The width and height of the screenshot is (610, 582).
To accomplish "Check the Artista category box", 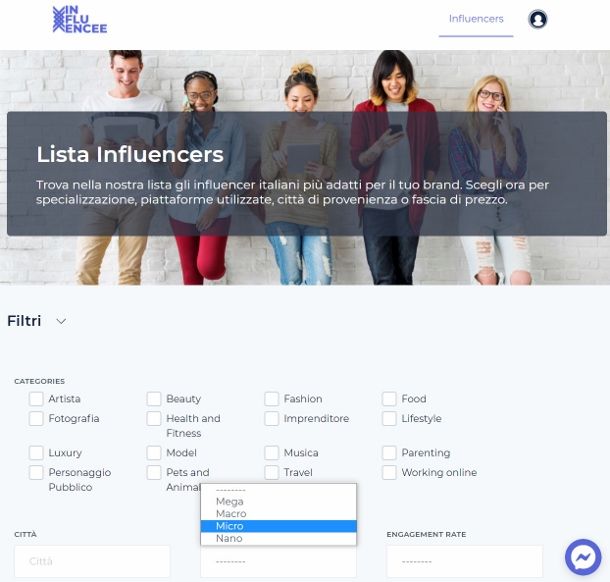I will coord(36,399).
